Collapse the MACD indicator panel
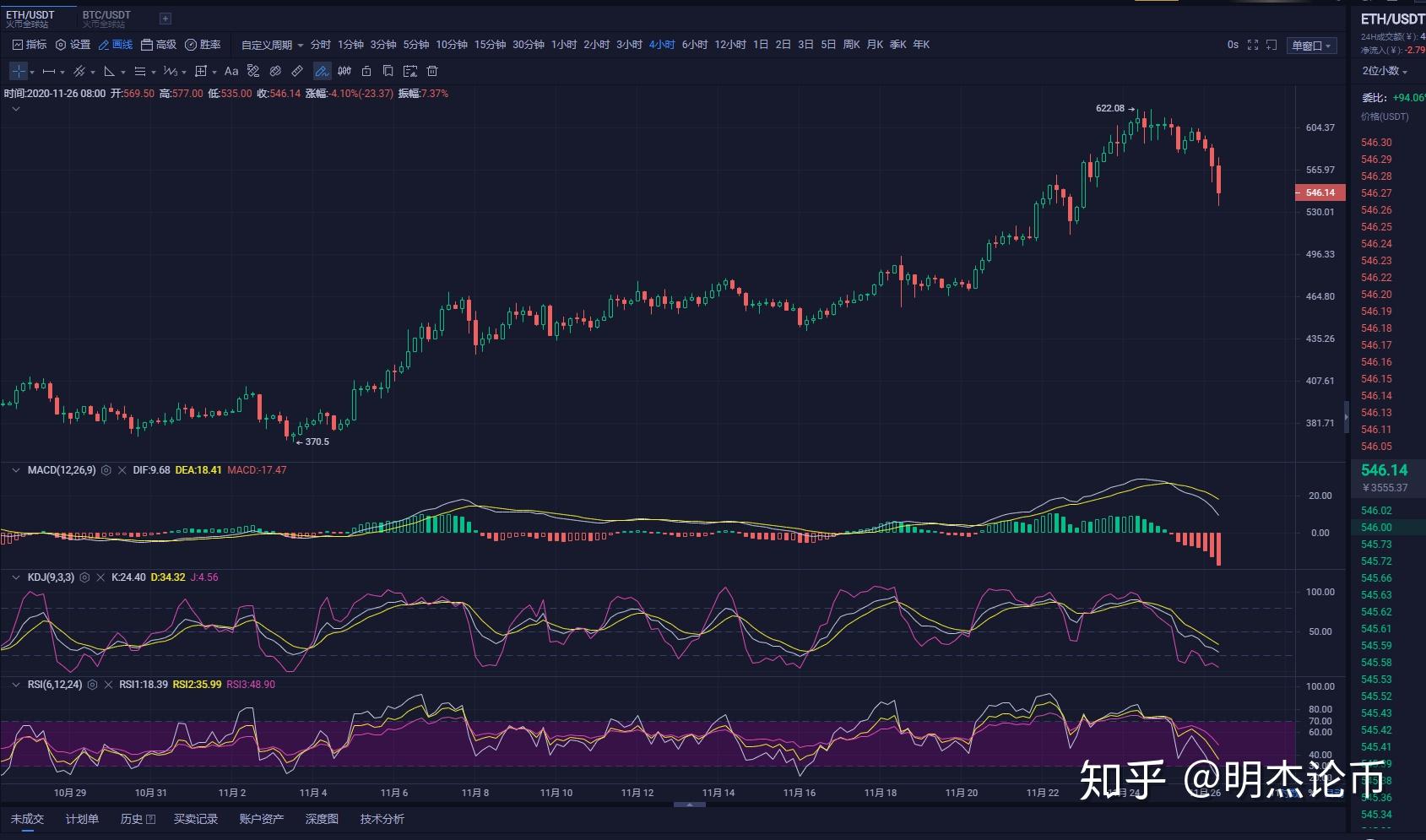 point(15,470)
